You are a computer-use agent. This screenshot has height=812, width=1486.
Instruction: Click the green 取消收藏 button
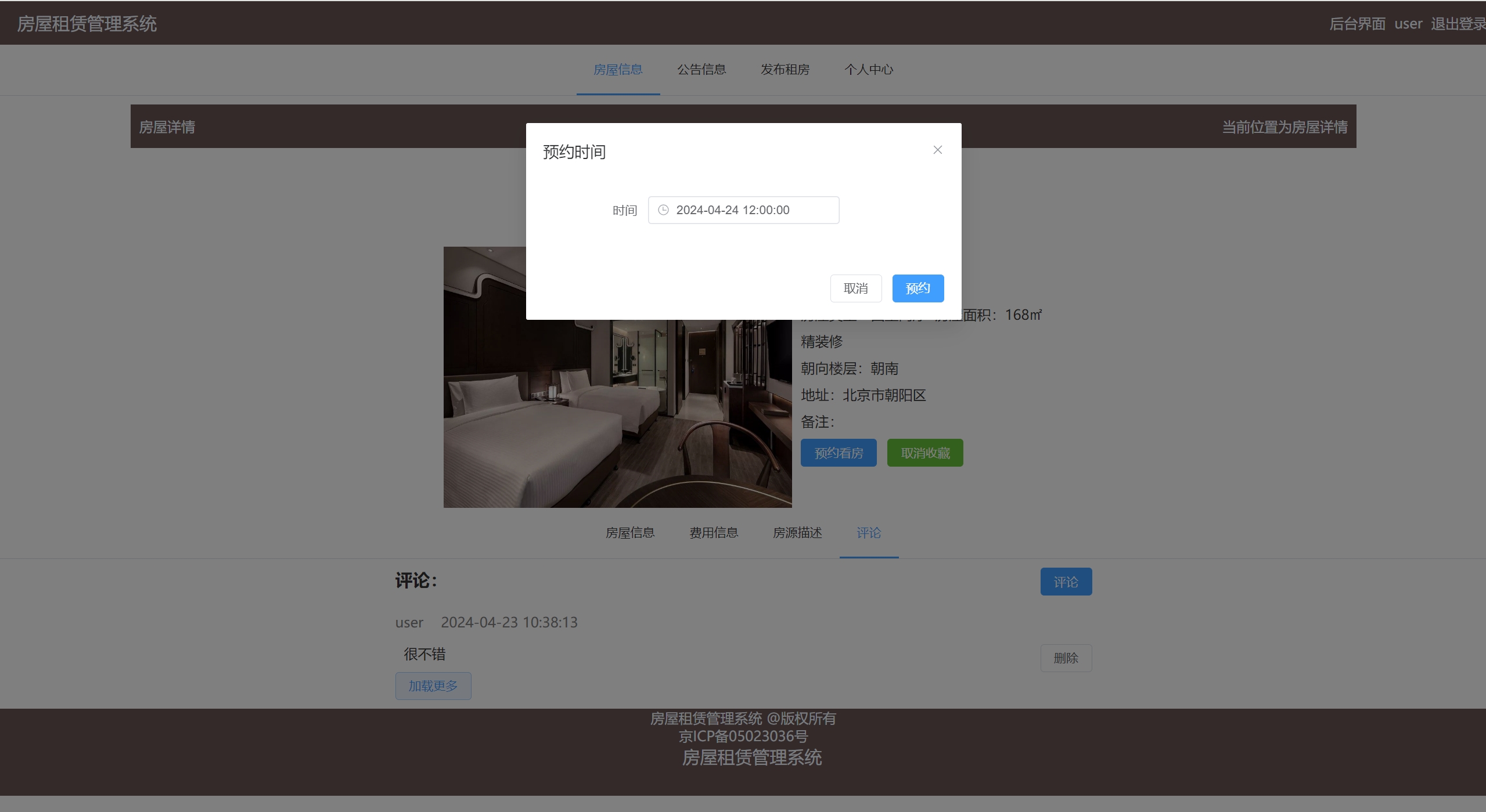point(925,453)
